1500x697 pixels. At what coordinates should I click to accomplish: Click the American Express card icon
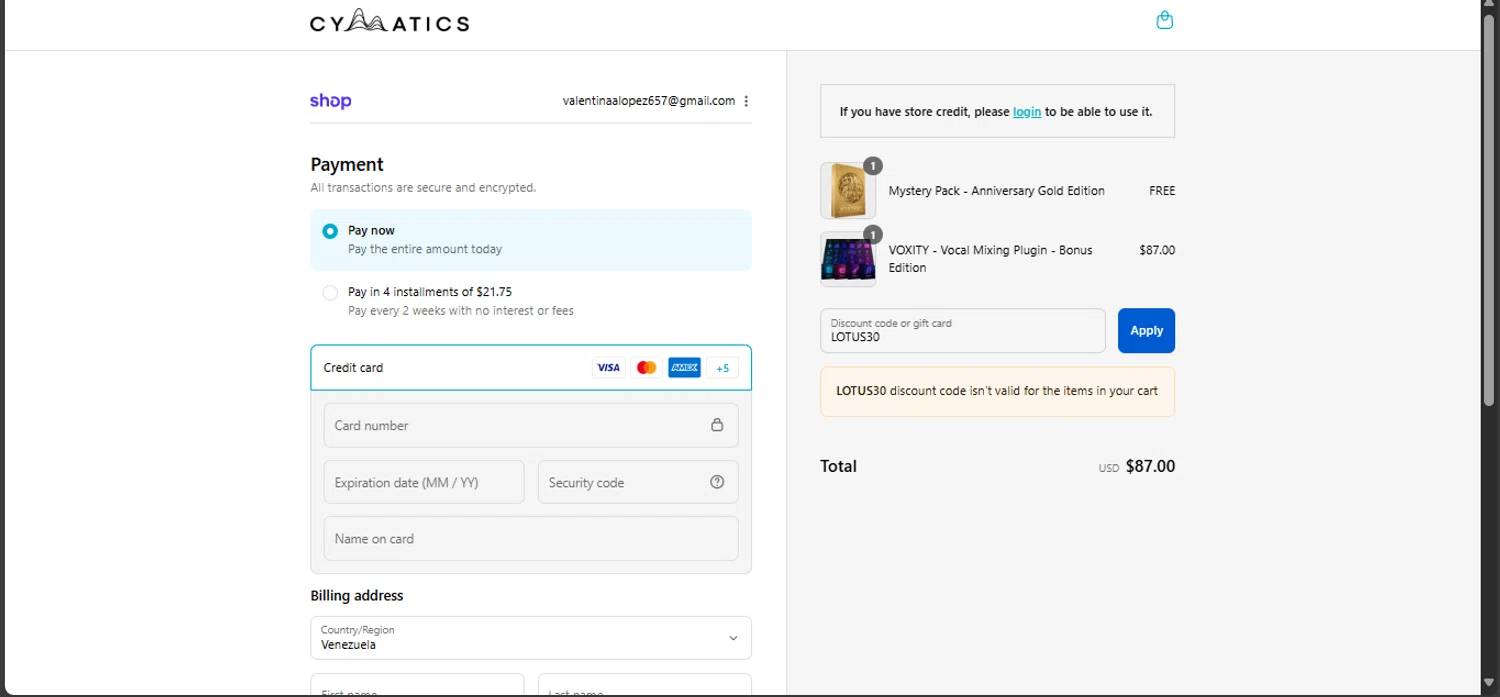pos(684,368)
